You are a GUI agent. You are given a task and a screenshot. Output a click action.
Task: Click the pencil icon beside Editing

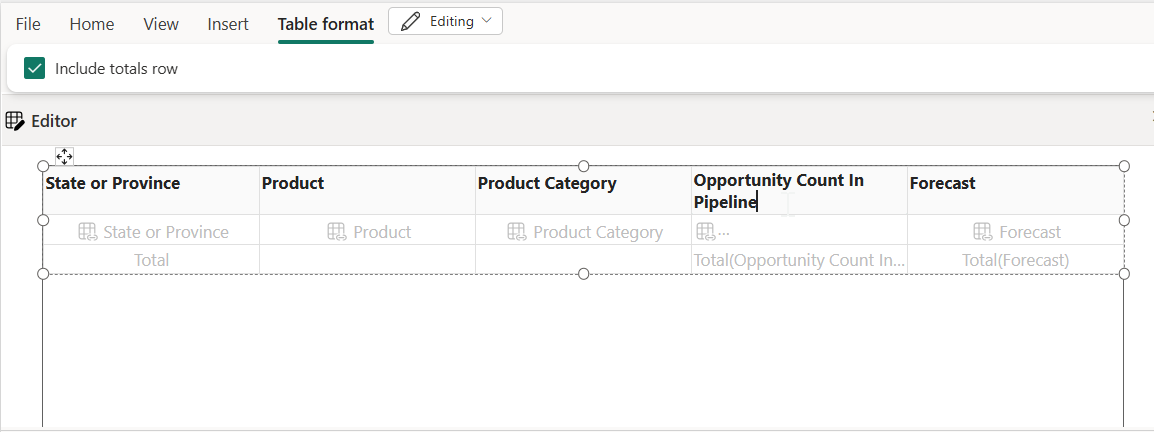coord(410,22)
